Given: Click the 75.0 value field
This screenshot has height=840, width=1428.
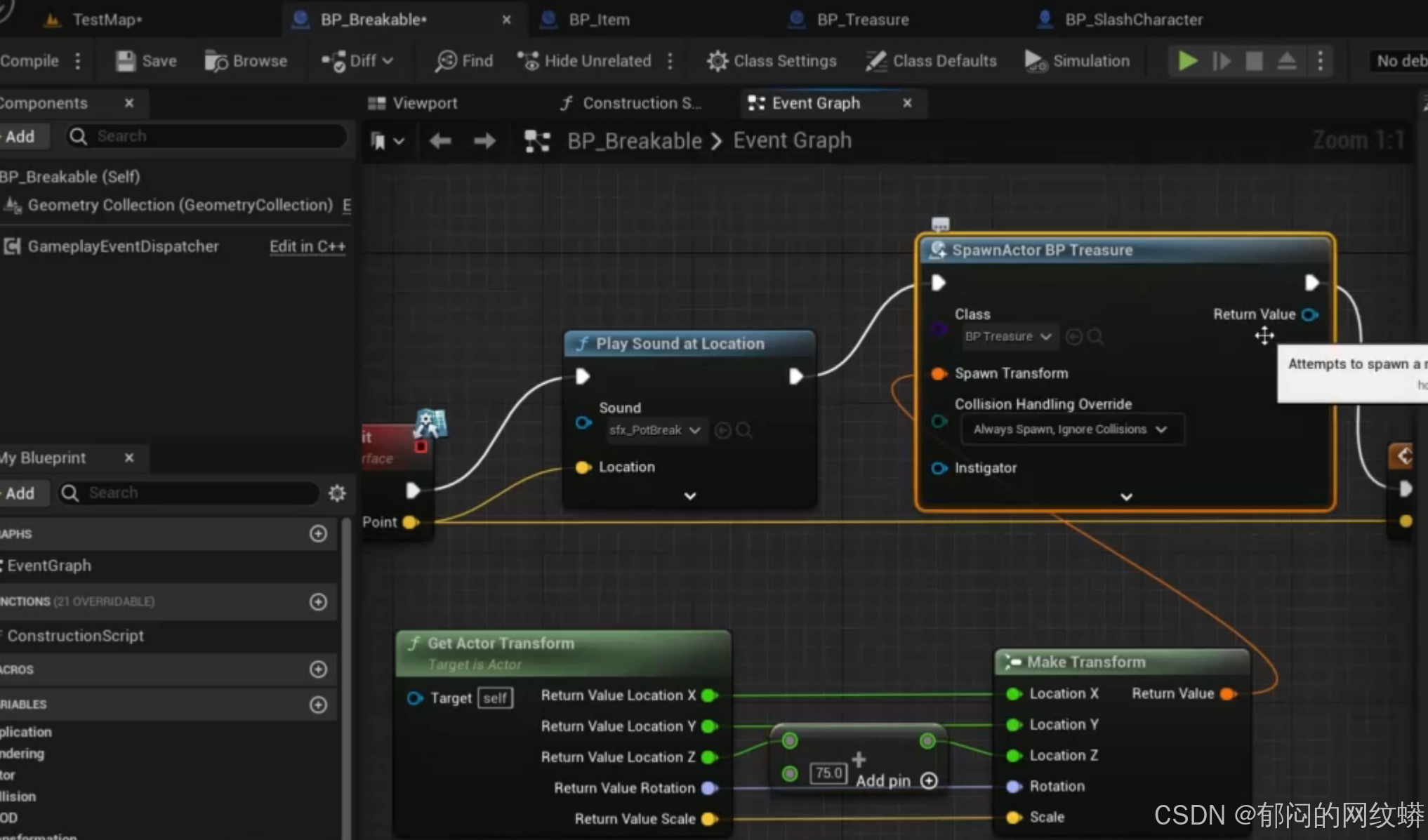Looking at the screenshot, I should (x=828, y=773).
